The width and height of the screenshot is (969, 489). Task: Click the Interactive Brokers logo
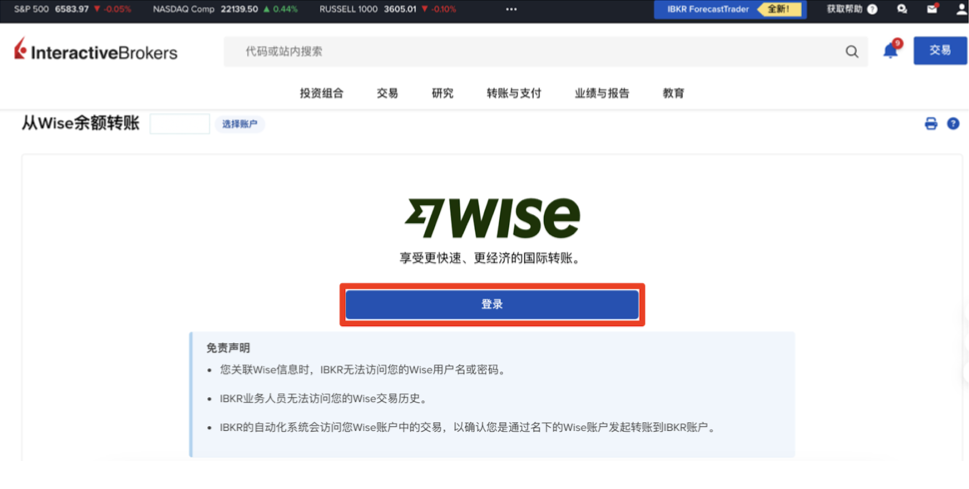tap(96, 51)
